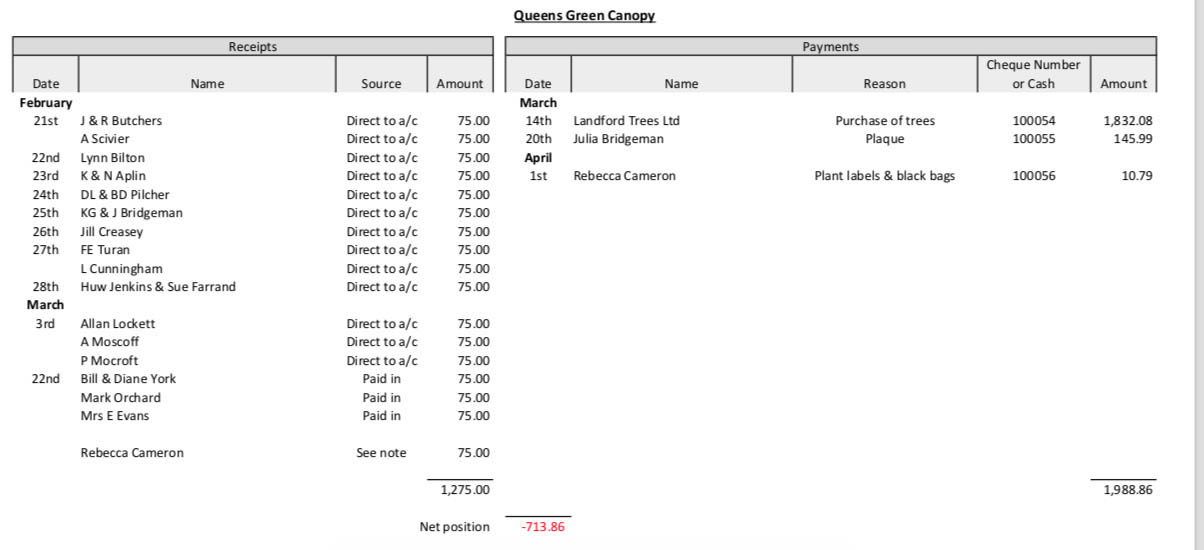Select the red -713.86 net position value
This screenshot has height=550, width=1204.
(x=543, y=527)
